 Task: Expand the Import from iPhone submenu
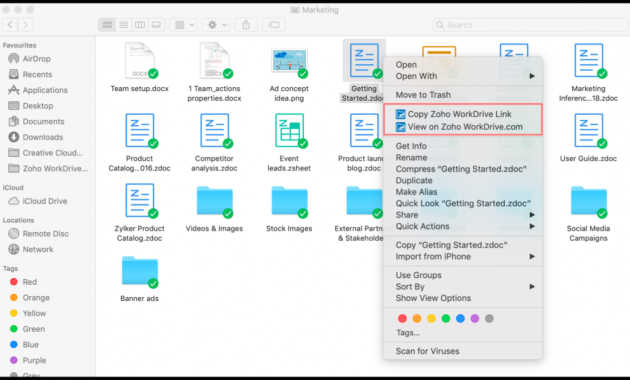coord(463,256)
